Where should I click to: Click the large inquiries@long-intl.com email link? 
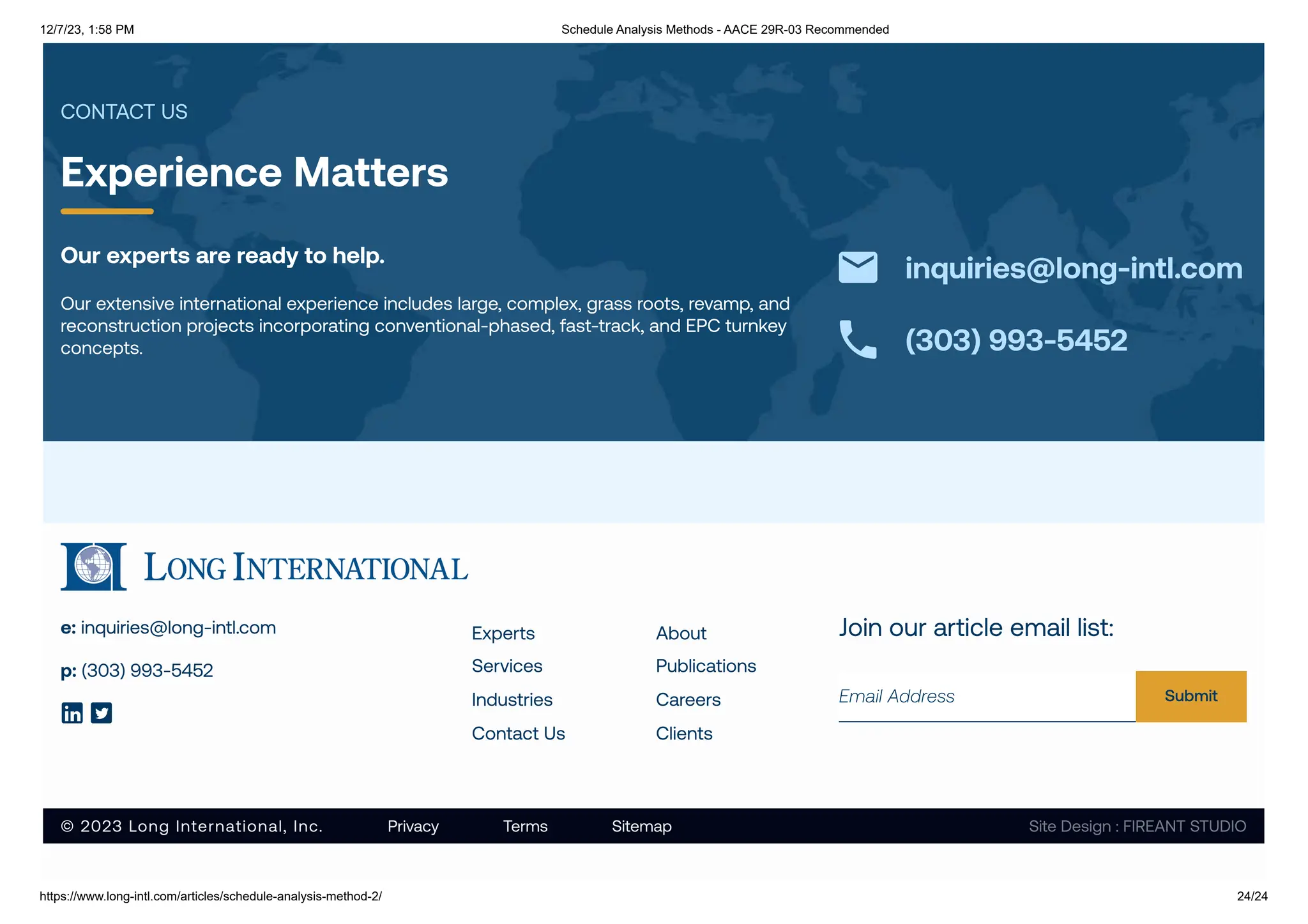coord(1074,268)
